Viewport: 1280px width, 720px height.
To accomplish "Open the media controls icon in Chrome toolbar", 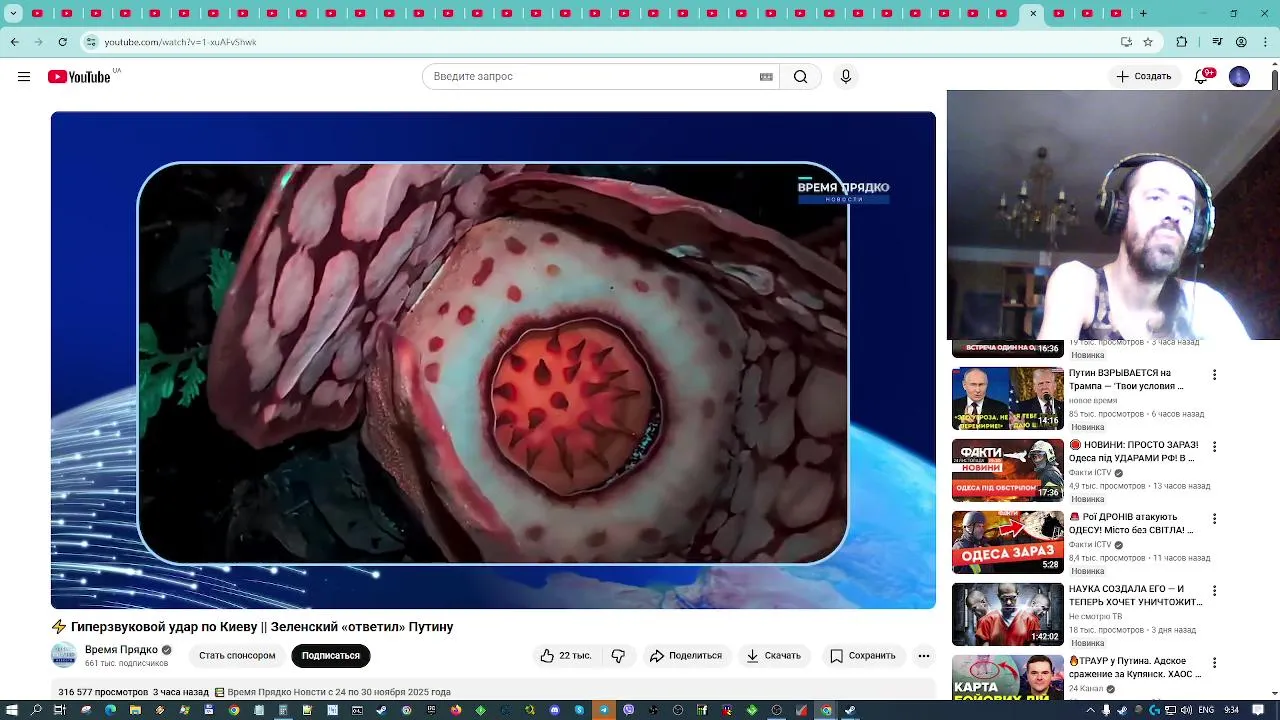I will click(1217, 42).
